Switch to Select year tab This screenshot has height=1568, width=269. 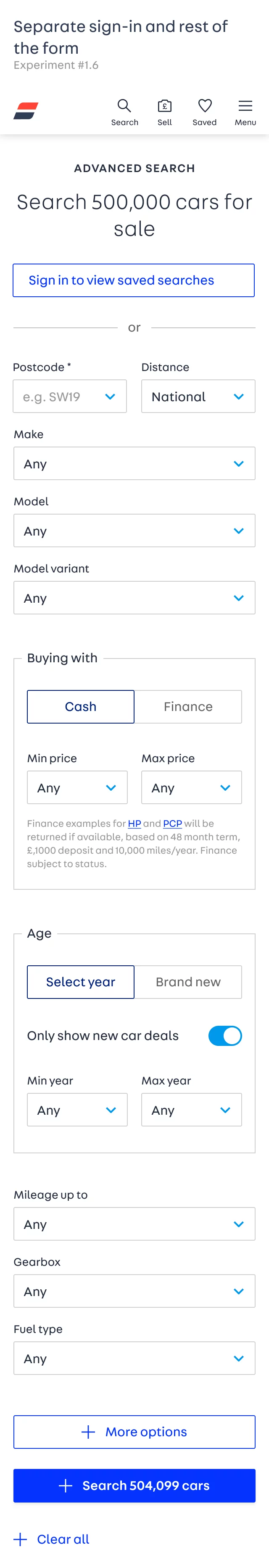point(81,982)
